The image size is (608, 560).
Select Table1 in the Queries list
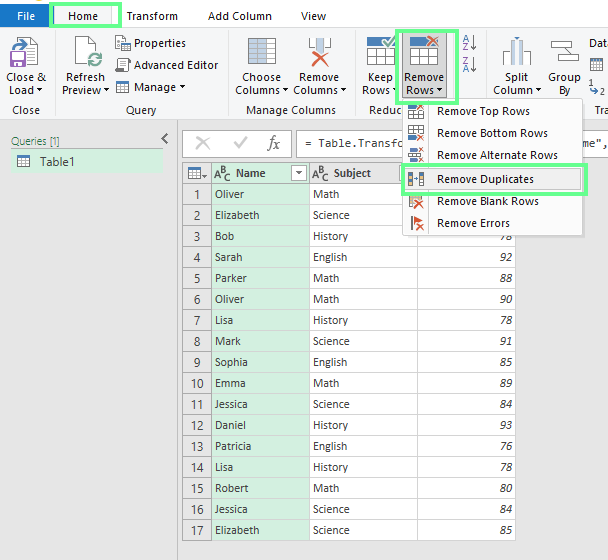click(60, 162)
